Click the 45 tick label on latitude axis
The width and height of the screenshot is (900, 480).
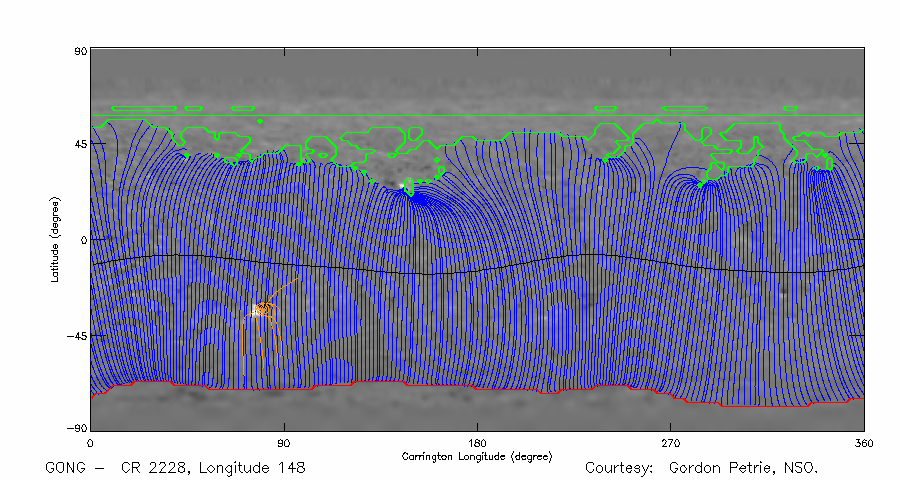80,144
